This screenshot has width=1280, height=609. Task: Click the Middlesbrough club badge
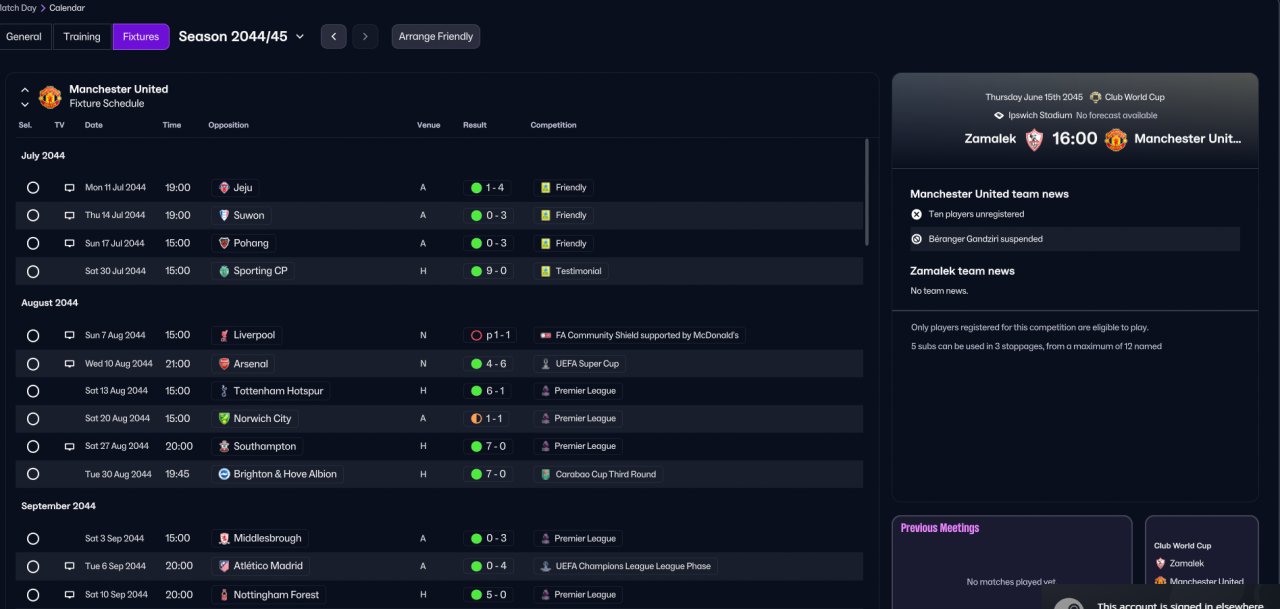[x=224, y=538]
